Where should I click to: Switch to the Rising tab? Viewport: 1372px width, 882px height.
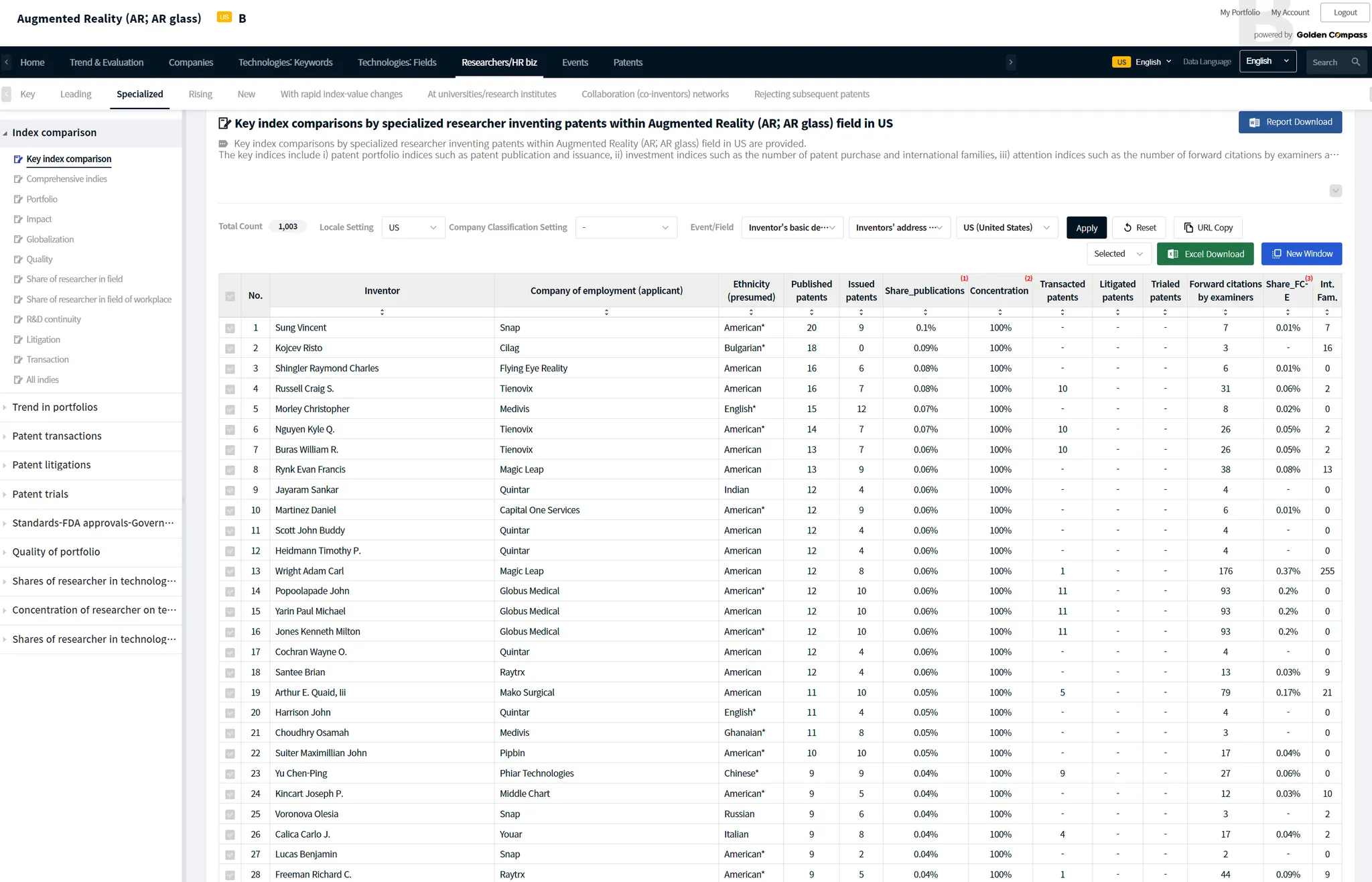(x=200, y=94)
